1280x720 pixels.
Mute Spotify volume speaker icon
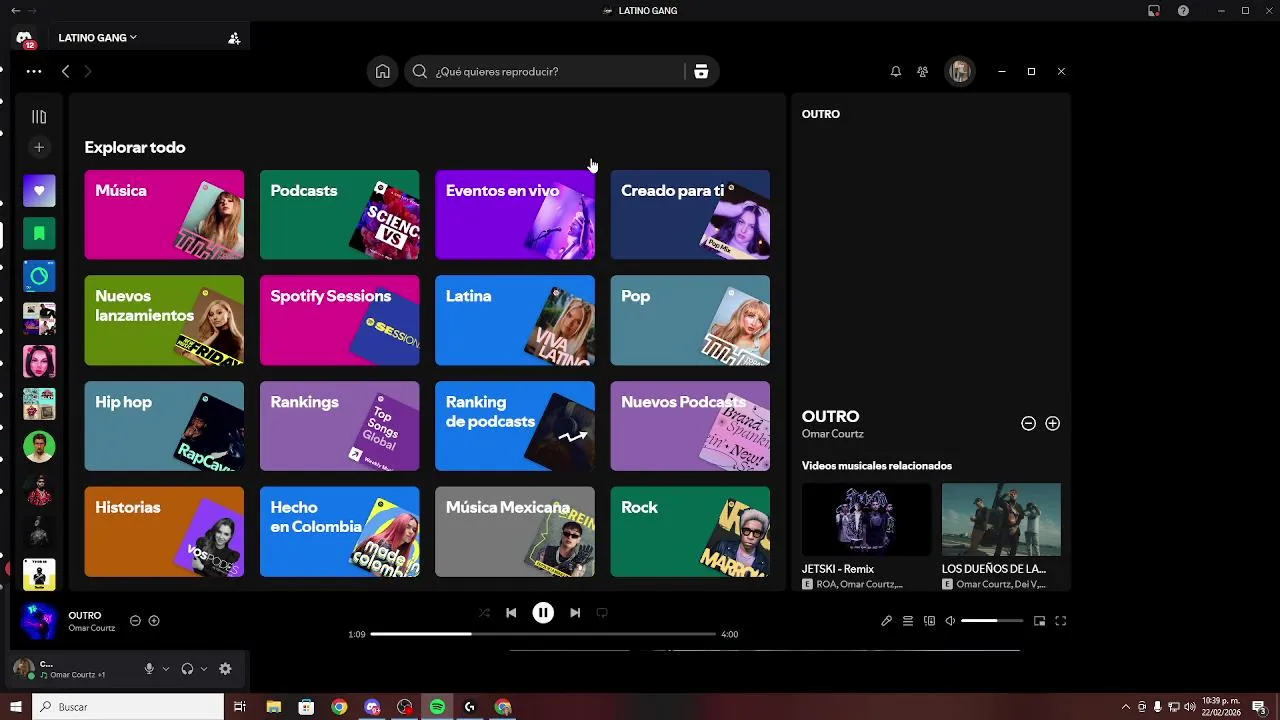point(950,621)
